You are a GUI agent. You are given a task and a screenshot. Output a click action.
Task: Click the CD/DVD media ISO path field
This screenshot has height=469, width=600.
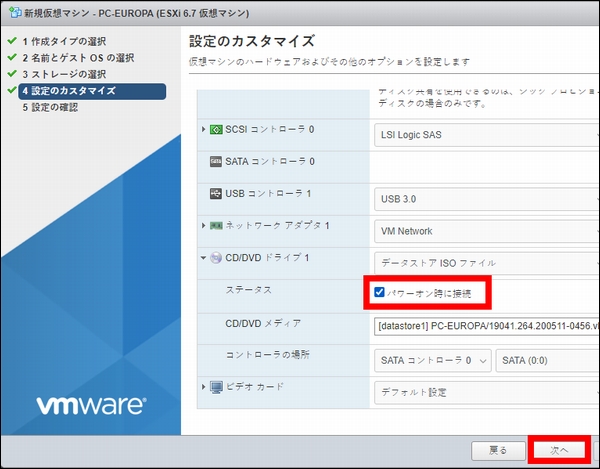coord(487,326)
